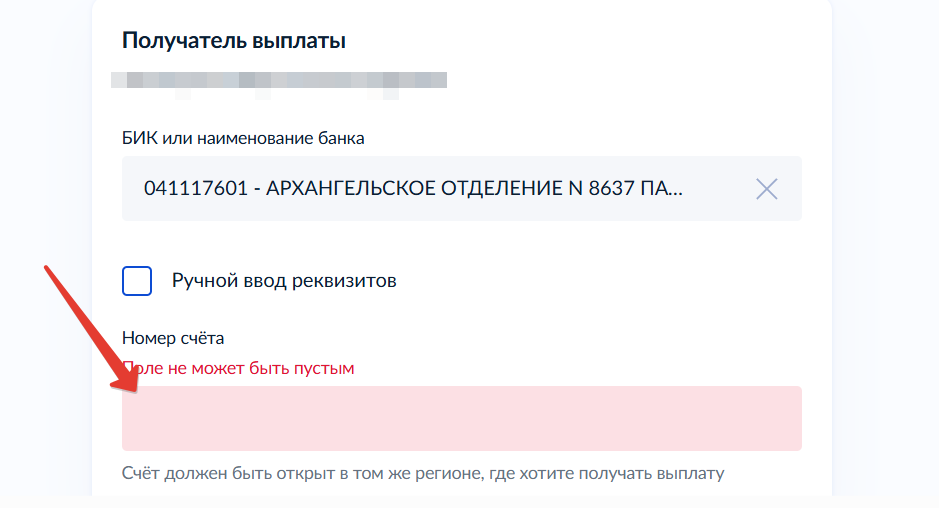The width and height of the screenshot is (939, 508).
Task: Click the "Получатель выплаты" heading
Action: pos(234,41)
